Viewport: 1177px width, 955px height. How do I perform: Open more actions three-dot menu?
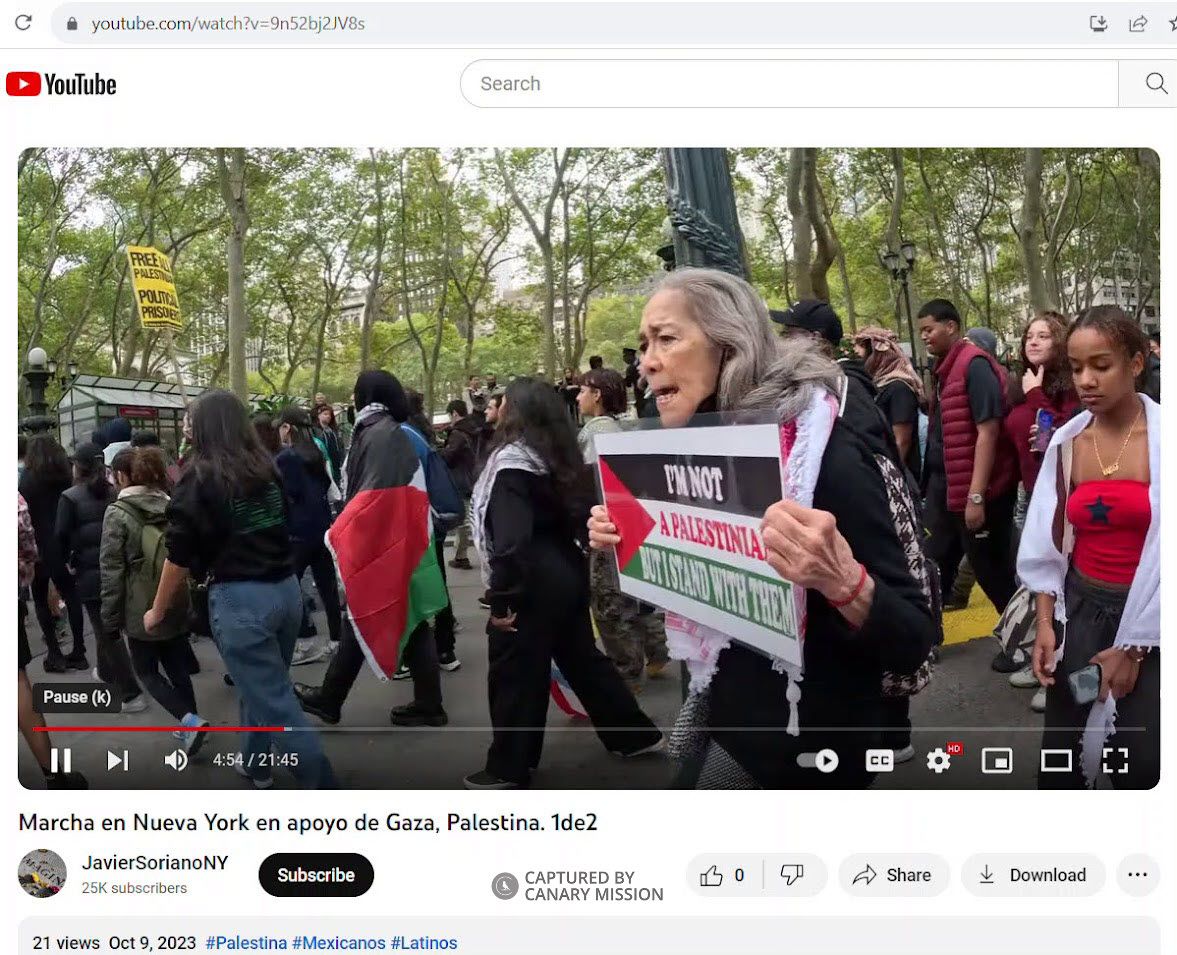tap(1137, 875)
